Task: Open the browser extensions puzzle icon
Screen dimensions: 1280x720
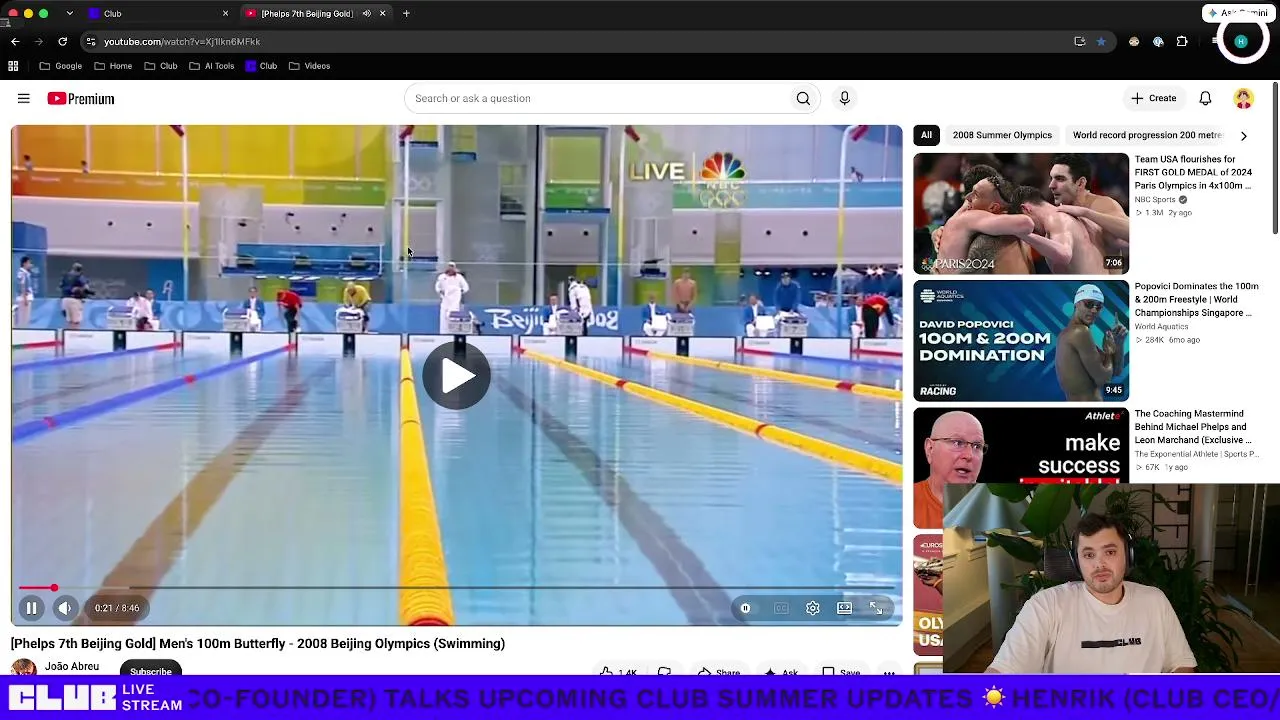Action: [1182, 41]
